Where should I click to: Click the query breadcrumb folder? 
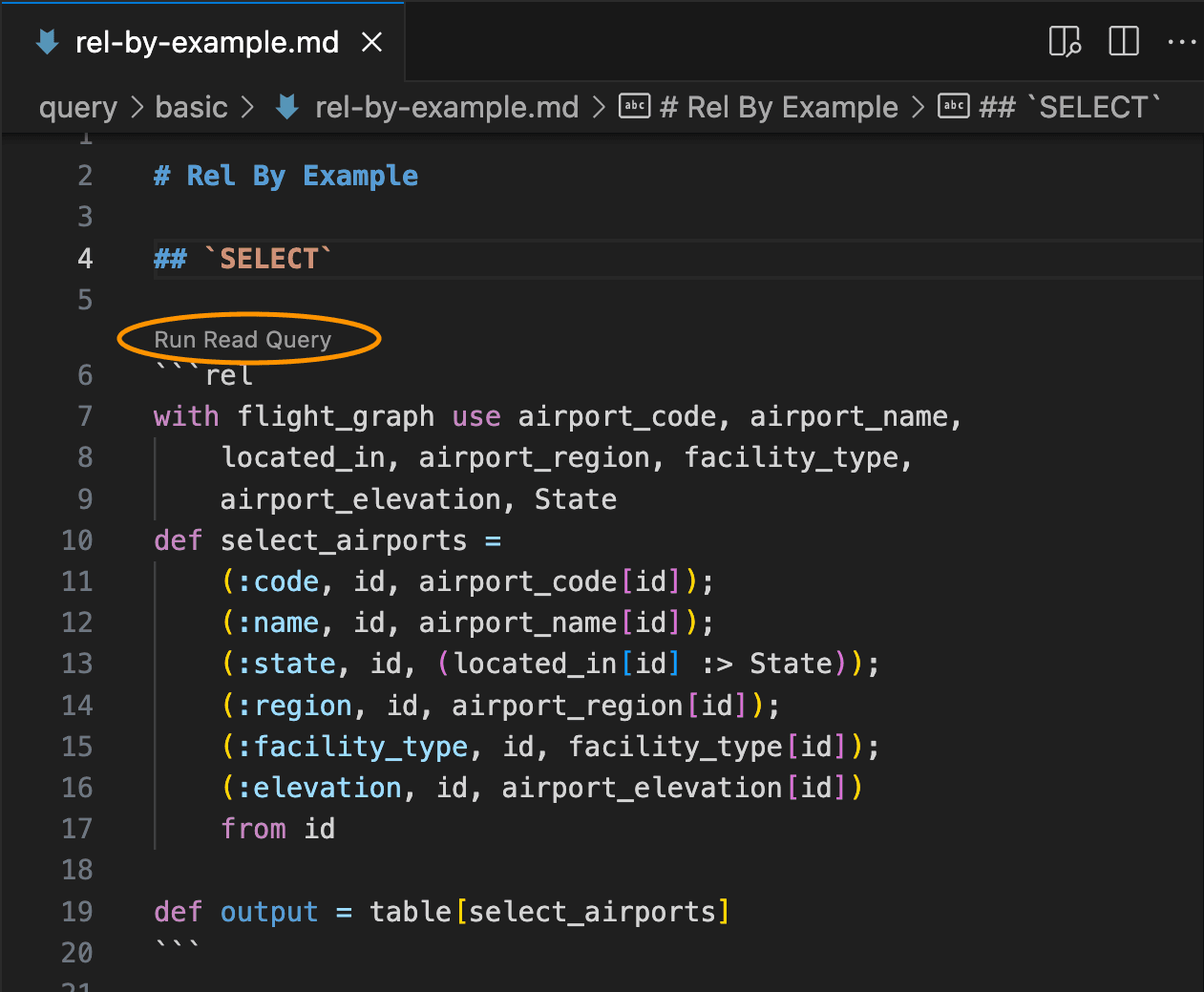(78, 108)
